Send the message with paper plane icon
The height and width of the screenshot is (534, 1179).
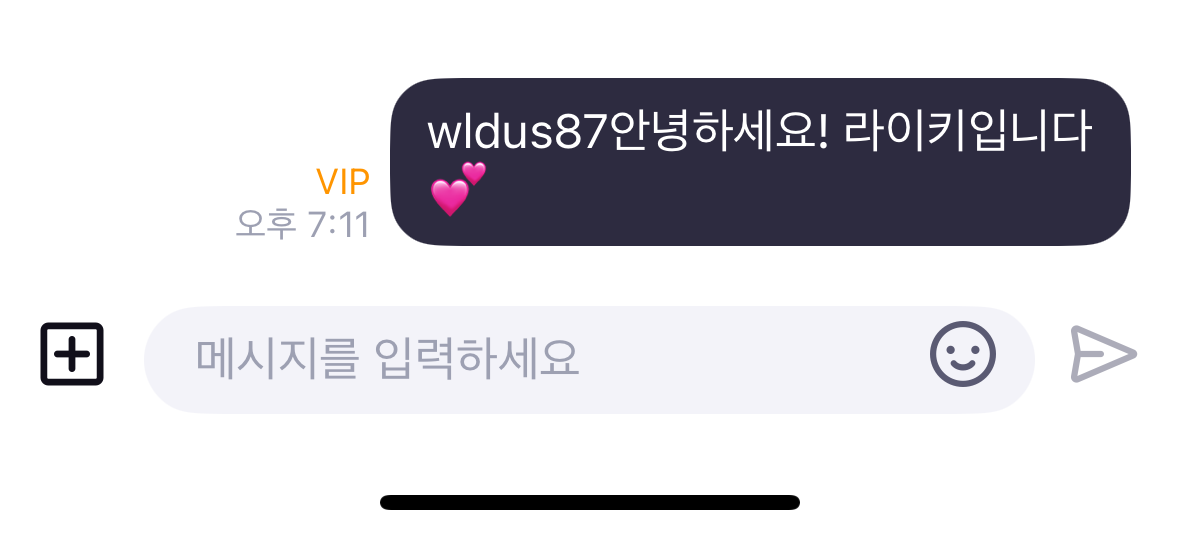pyautogui.click(x=1103, y=353)
